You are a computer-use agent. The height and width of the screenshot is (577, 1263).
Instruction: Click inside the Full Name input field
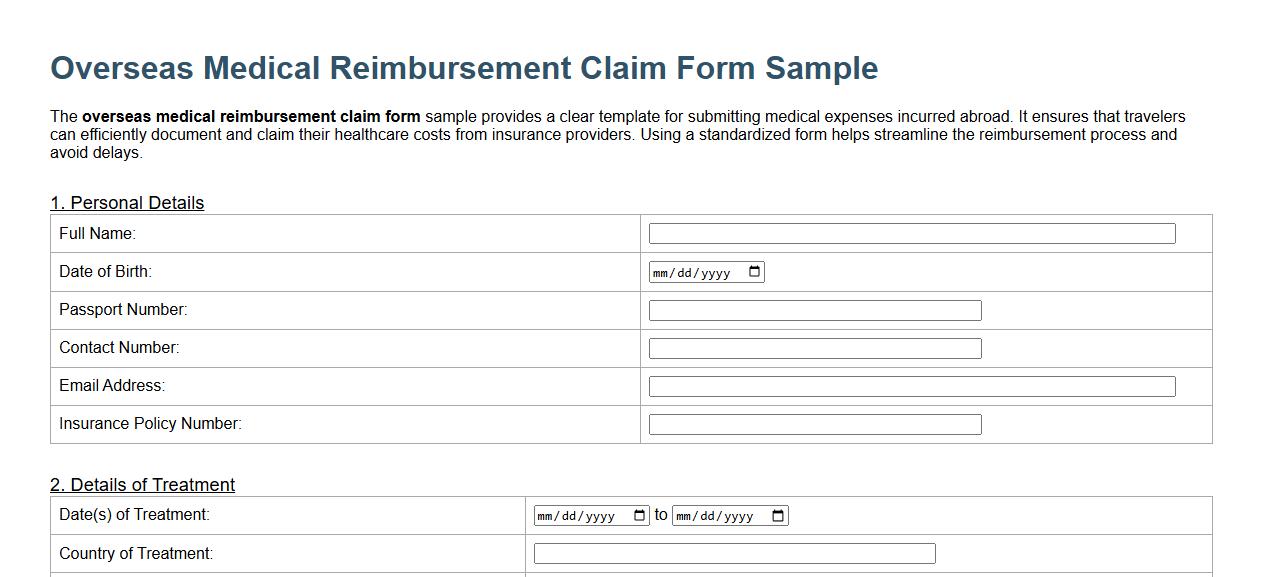pyautogui.click(x=910, y=233)
